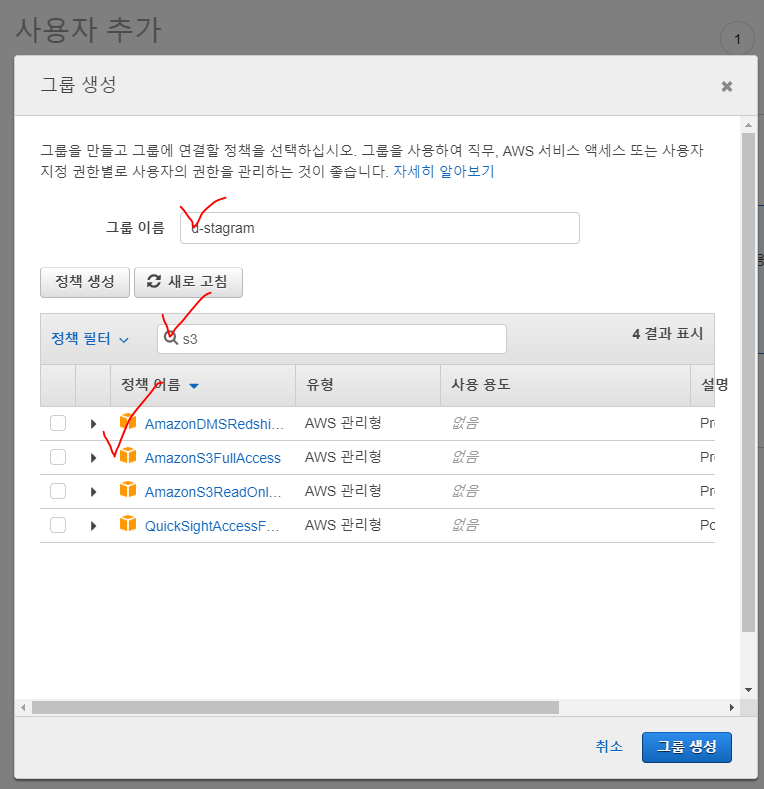This screenshot has height=789, width=764.
Task: Click the 그룹 생성 blue button
Action: (x=686, y=747)
